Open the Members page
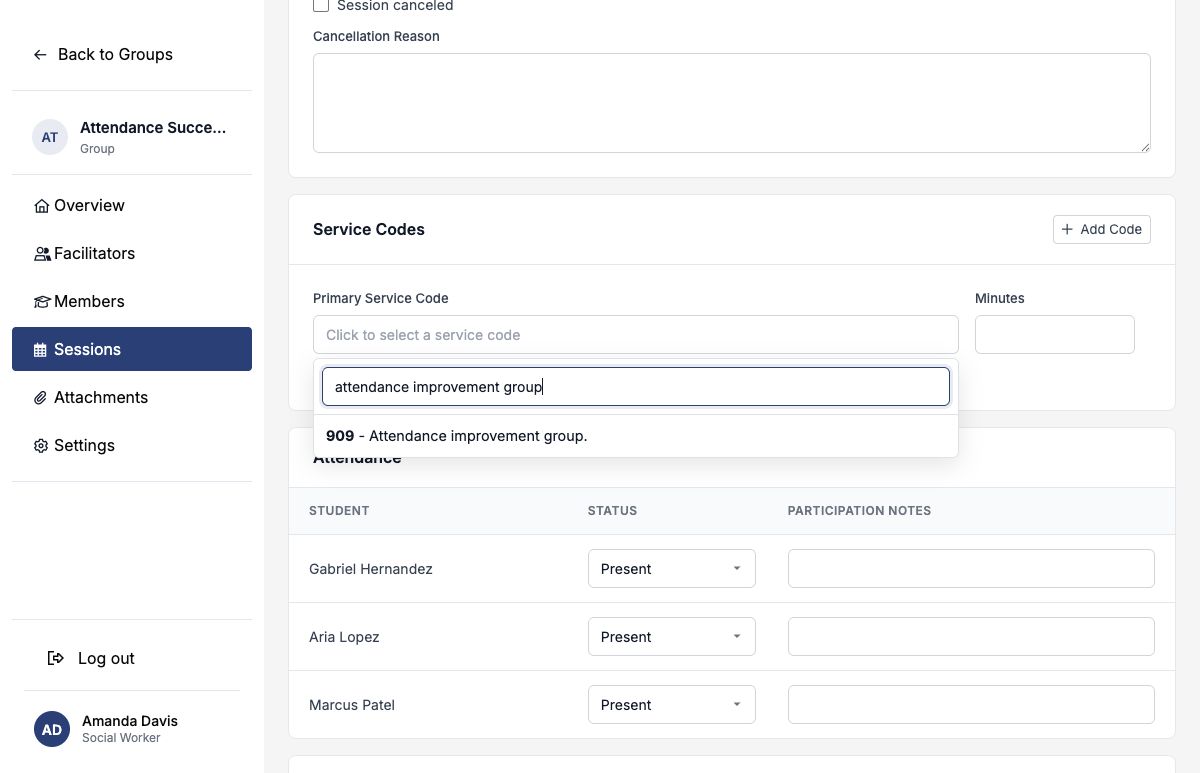Image resolution: width=1200 pixels, height=773 pixels. click(132, 302)
